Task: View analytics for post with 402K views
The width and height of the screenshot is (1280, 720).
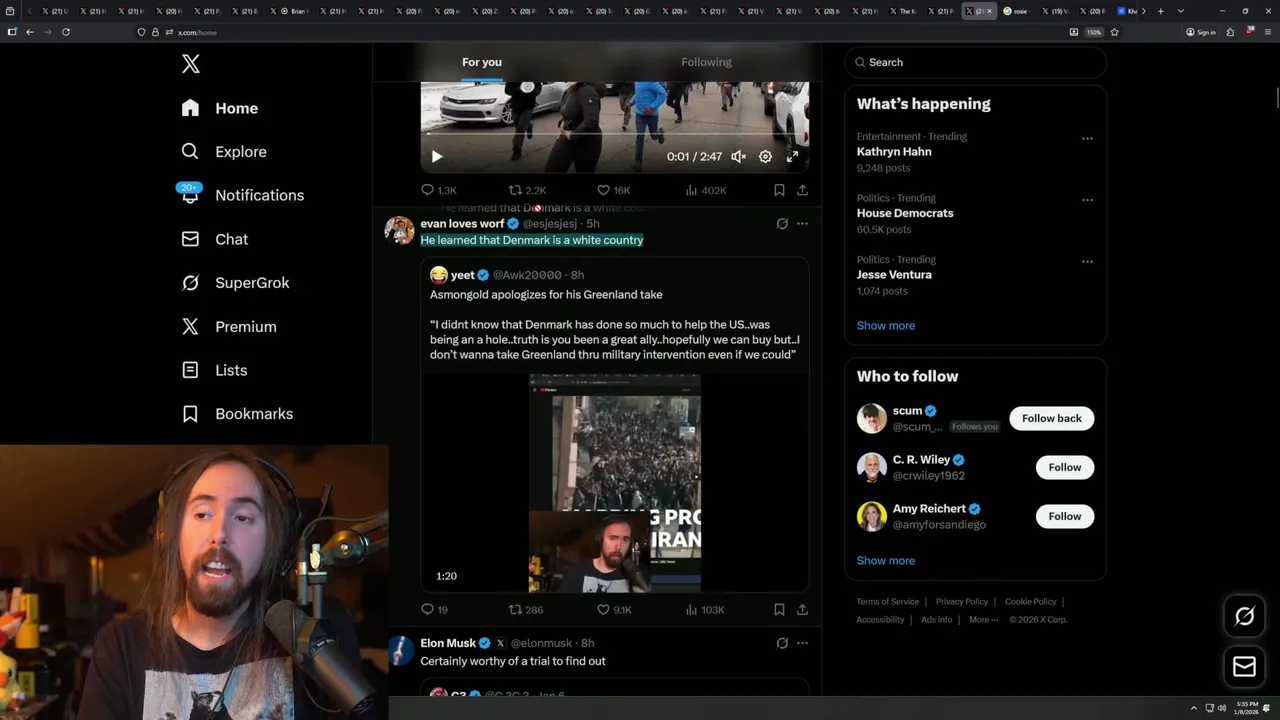Action: tap(706, 190)
